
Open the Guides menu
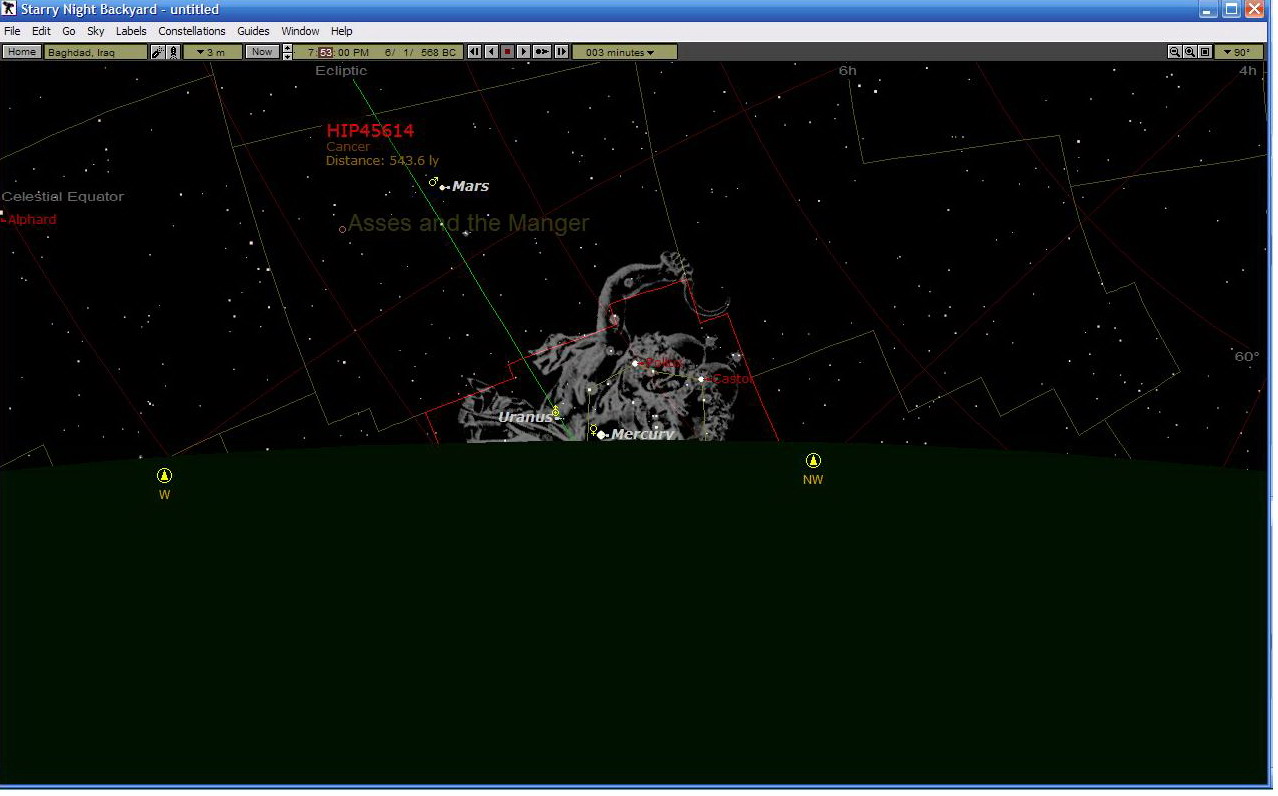coord(253,31)
